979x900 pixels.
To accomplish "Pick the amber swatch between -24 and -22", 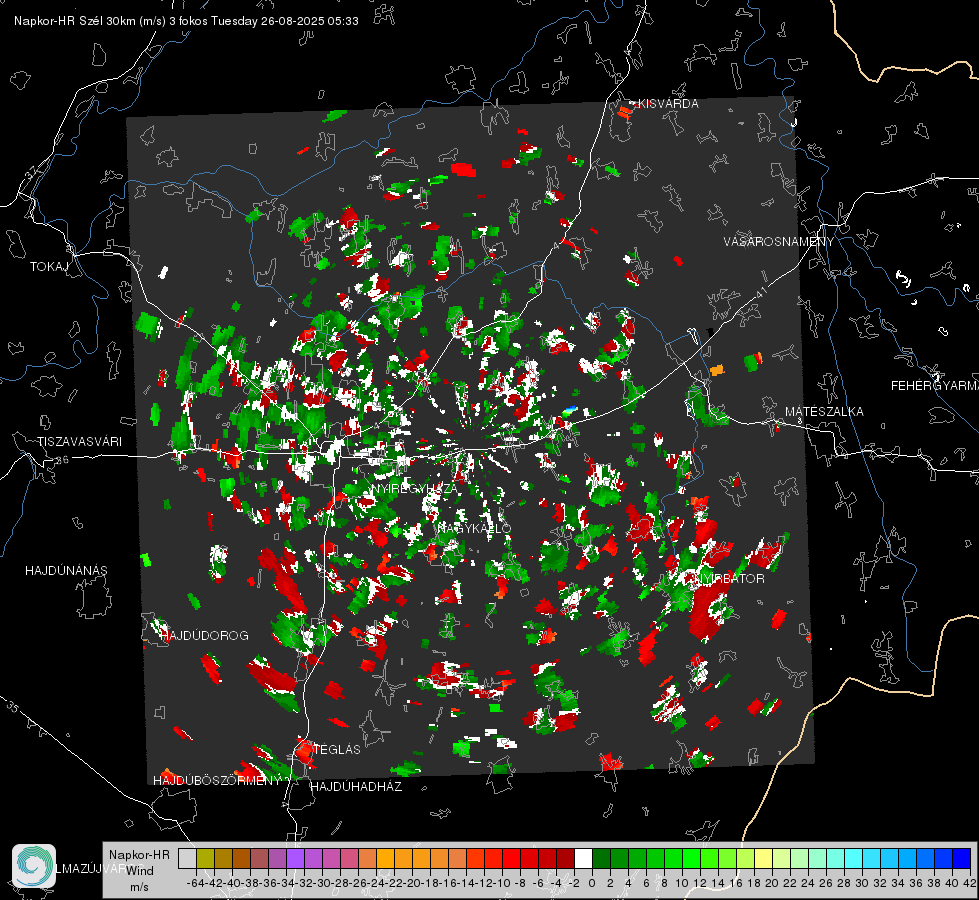I will 385,858.
